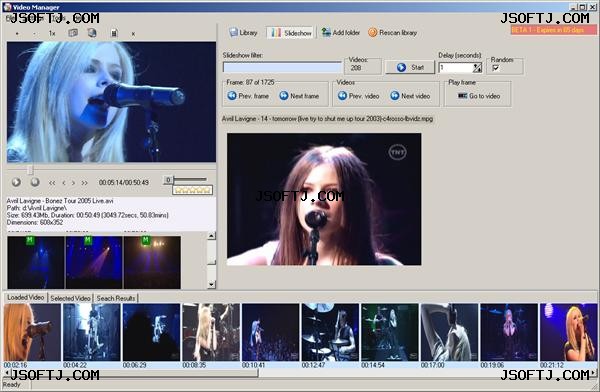The height and width of the screenshot is (392, 600).
Task: Select the thumbnail at 00:17:00
Action: (450, 332)
